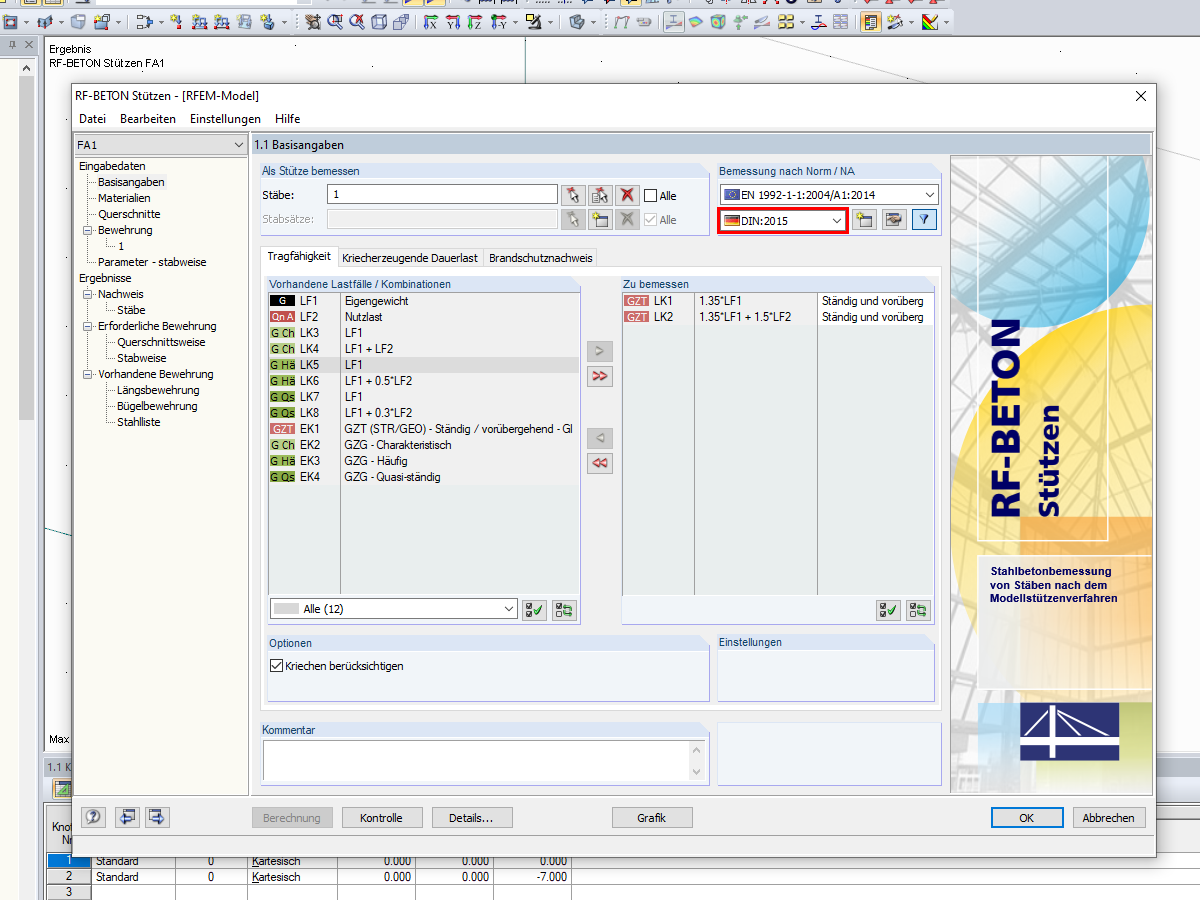1200x900 pixels.
Task: Toggle the Alle checkbox in Stabsätze row
Action: point(650,220)
